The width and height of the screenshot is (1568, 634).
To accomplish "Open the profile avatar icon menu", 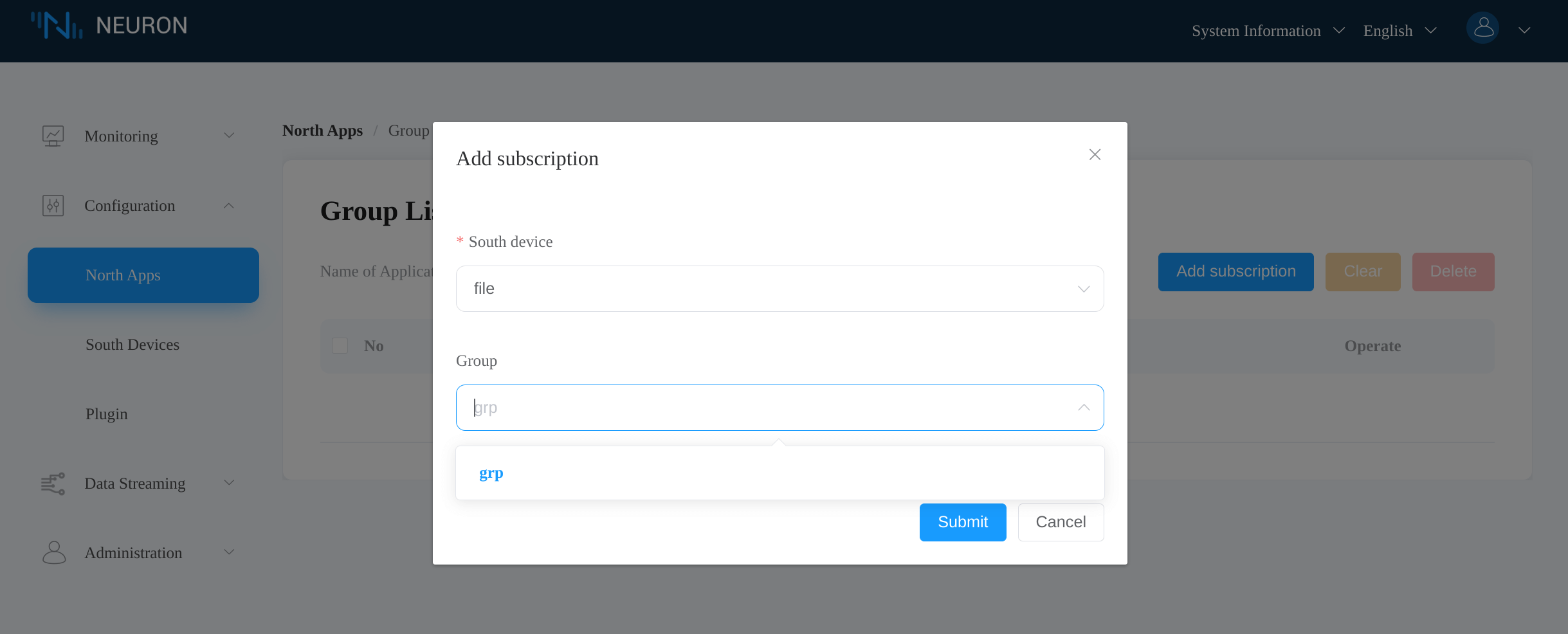I will (x=1482, y=28).
